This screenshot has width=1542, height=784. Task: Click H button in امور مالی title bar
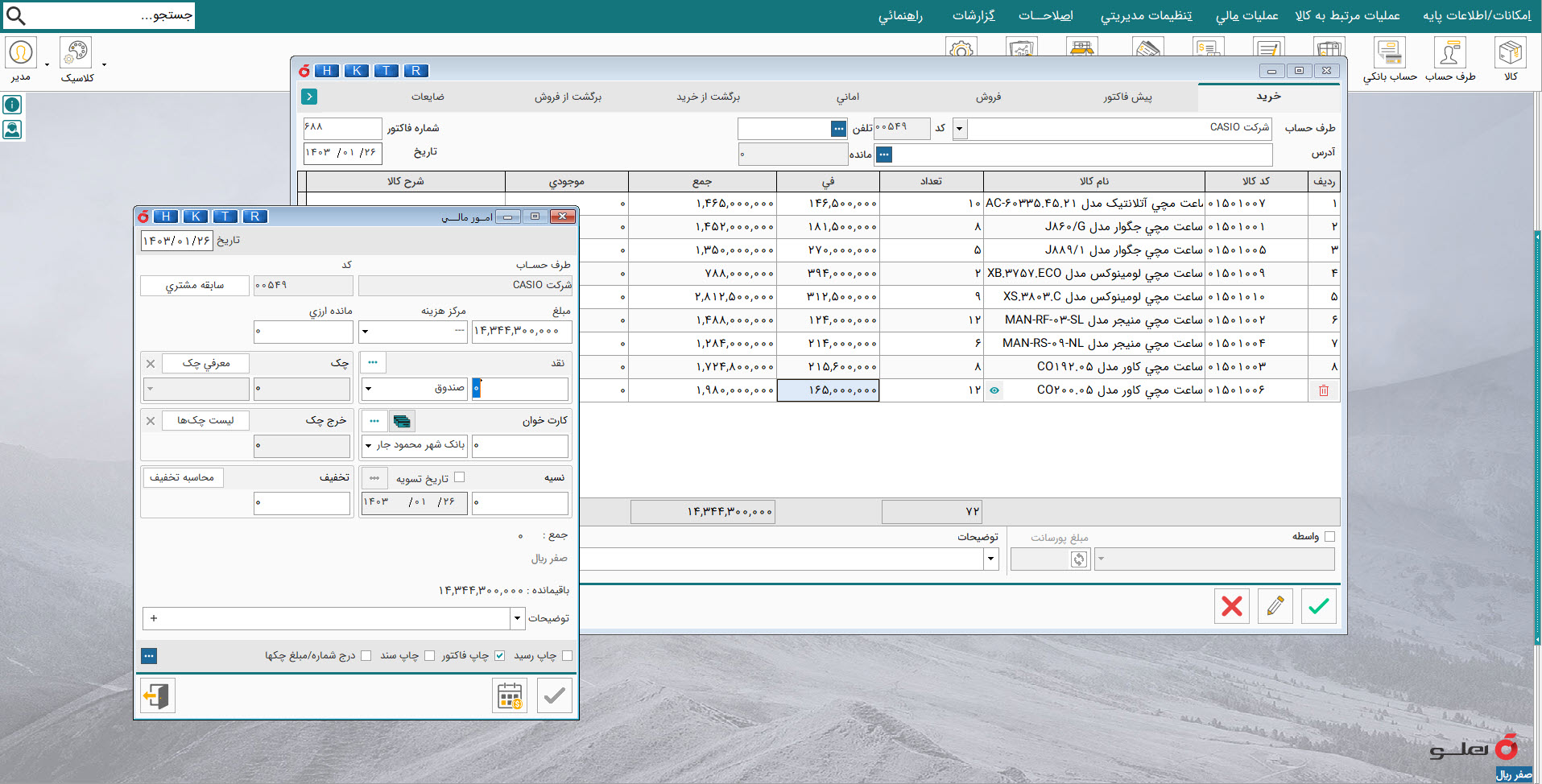[x=166, y=217]
